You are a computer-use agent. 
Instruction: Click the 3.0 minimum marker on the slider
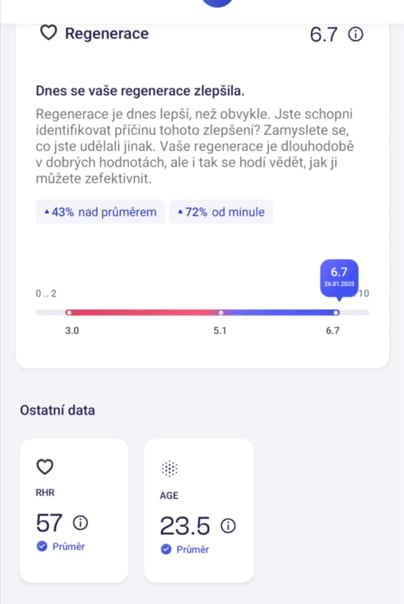pyautogui.click(x=69, y=312)
